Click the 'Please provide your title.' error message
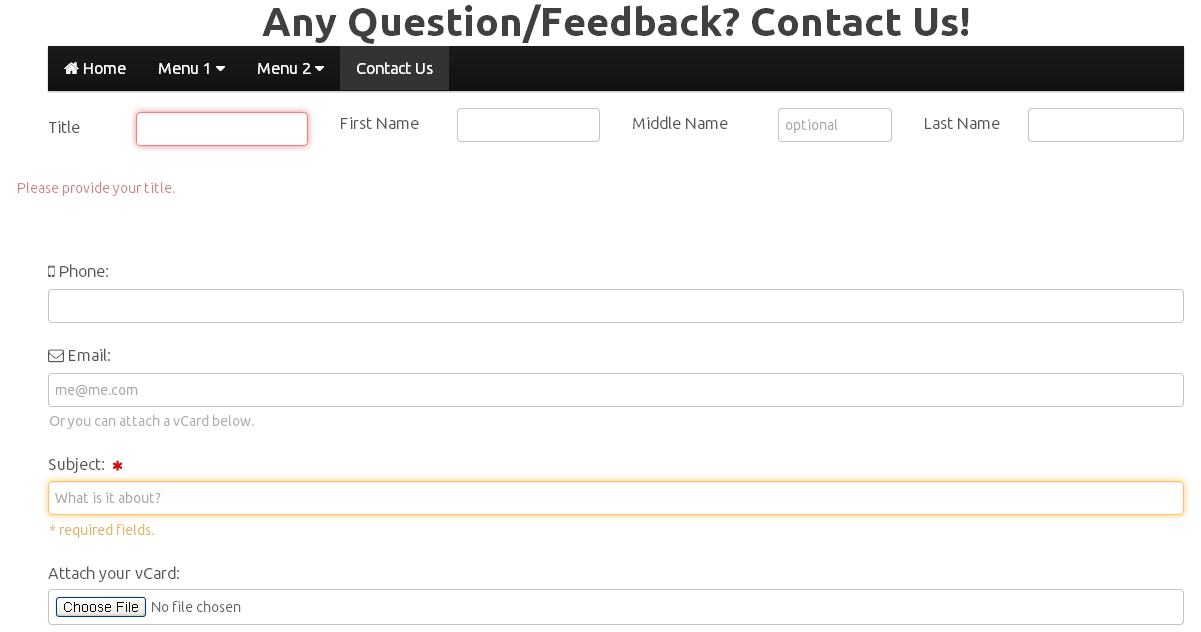 [96, 188]
